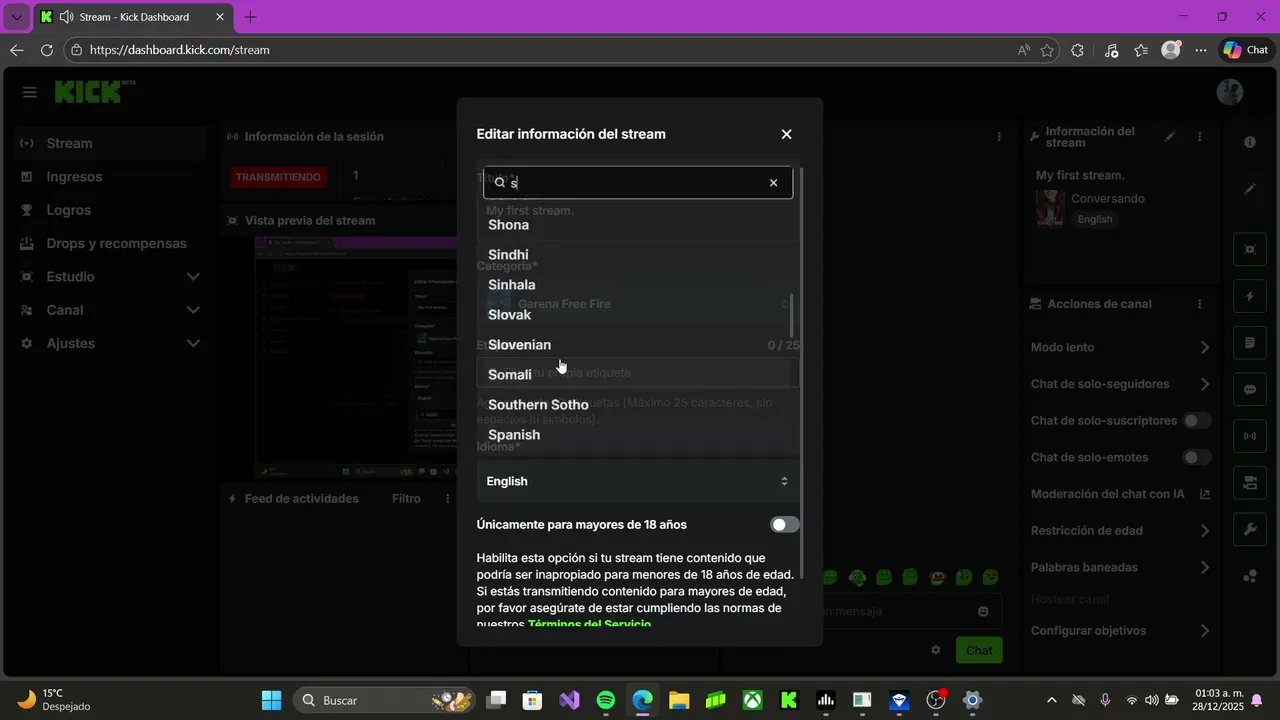Open Filtro in Feed de actividades

406,498
